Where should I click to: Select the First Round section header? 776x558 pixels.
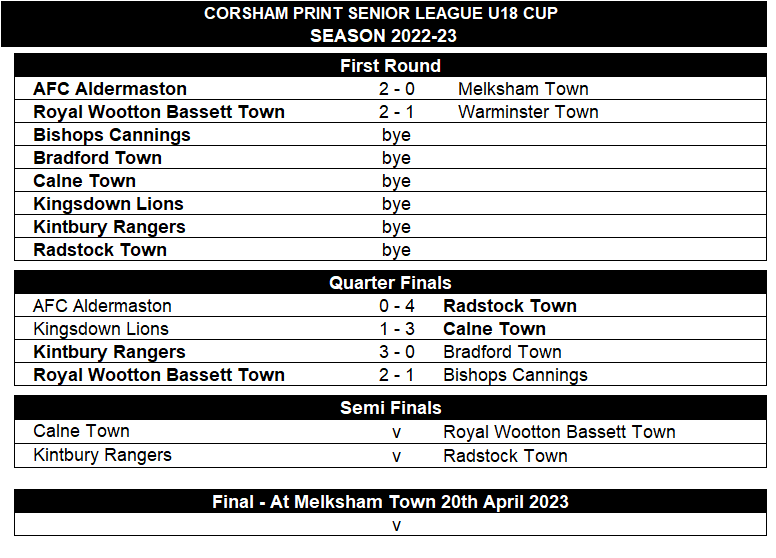click(390, 66)
